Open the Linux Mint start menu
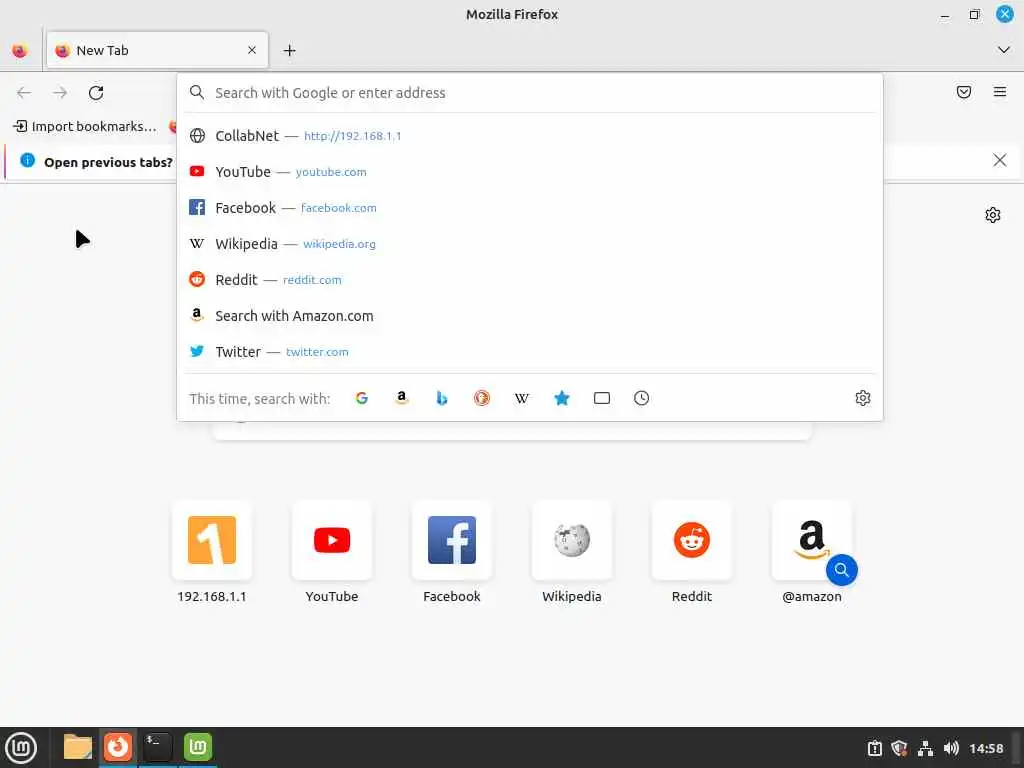The image size is (1024, 768). pos(22,748)
